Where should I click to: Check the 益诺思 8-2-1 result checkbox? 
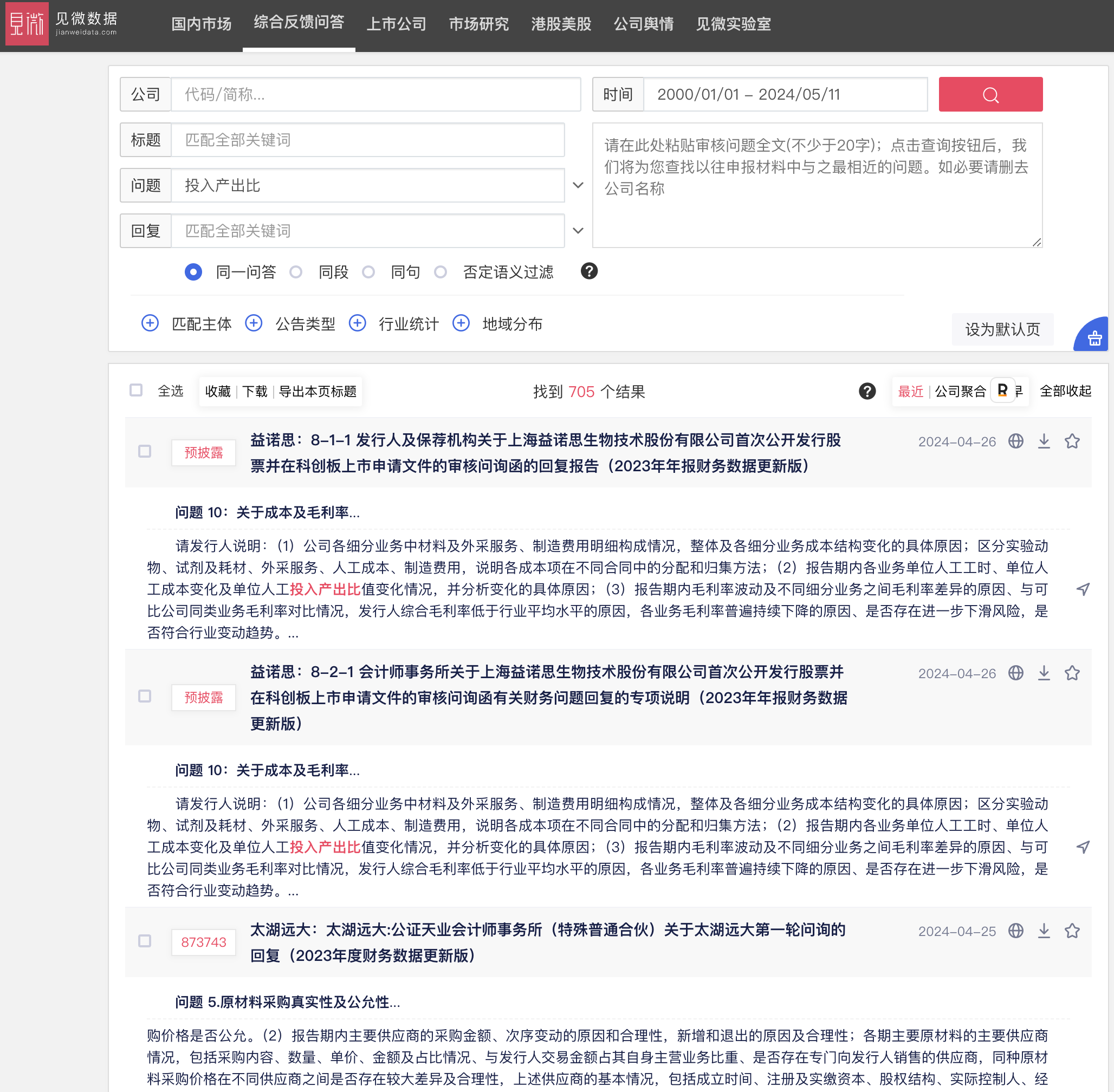(145, 696)
